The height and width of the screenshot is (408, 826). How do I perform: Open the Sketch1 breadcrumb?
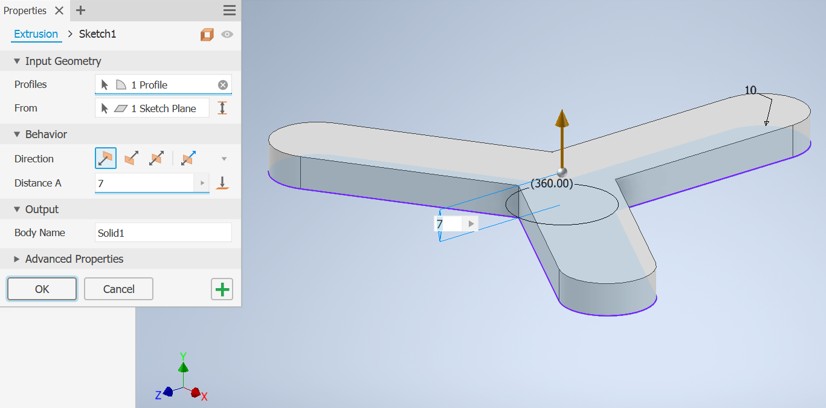click(x=97, y=34)
